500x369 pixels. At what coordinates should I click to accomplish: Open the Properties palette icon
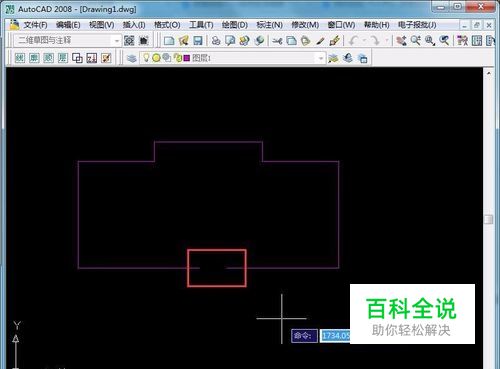(x=462, y=41)
